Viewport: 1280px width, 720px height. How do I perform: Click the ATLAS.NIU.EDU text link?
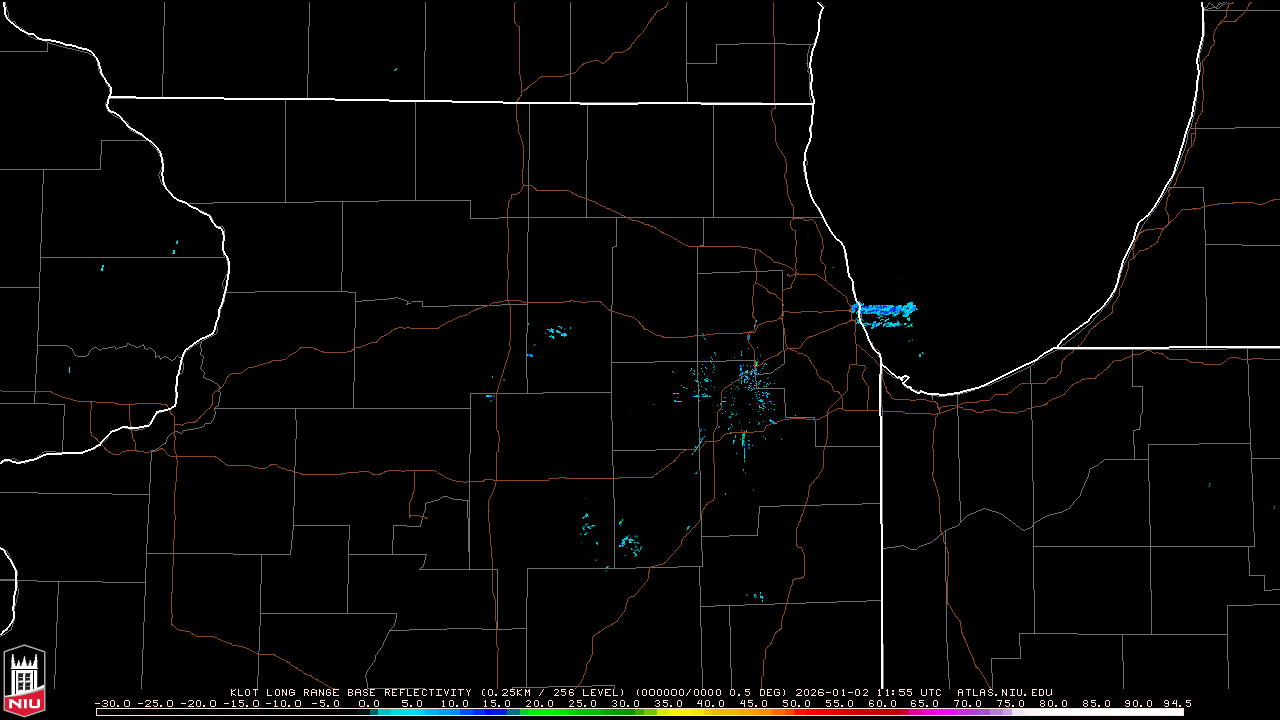coord(1004,692)
